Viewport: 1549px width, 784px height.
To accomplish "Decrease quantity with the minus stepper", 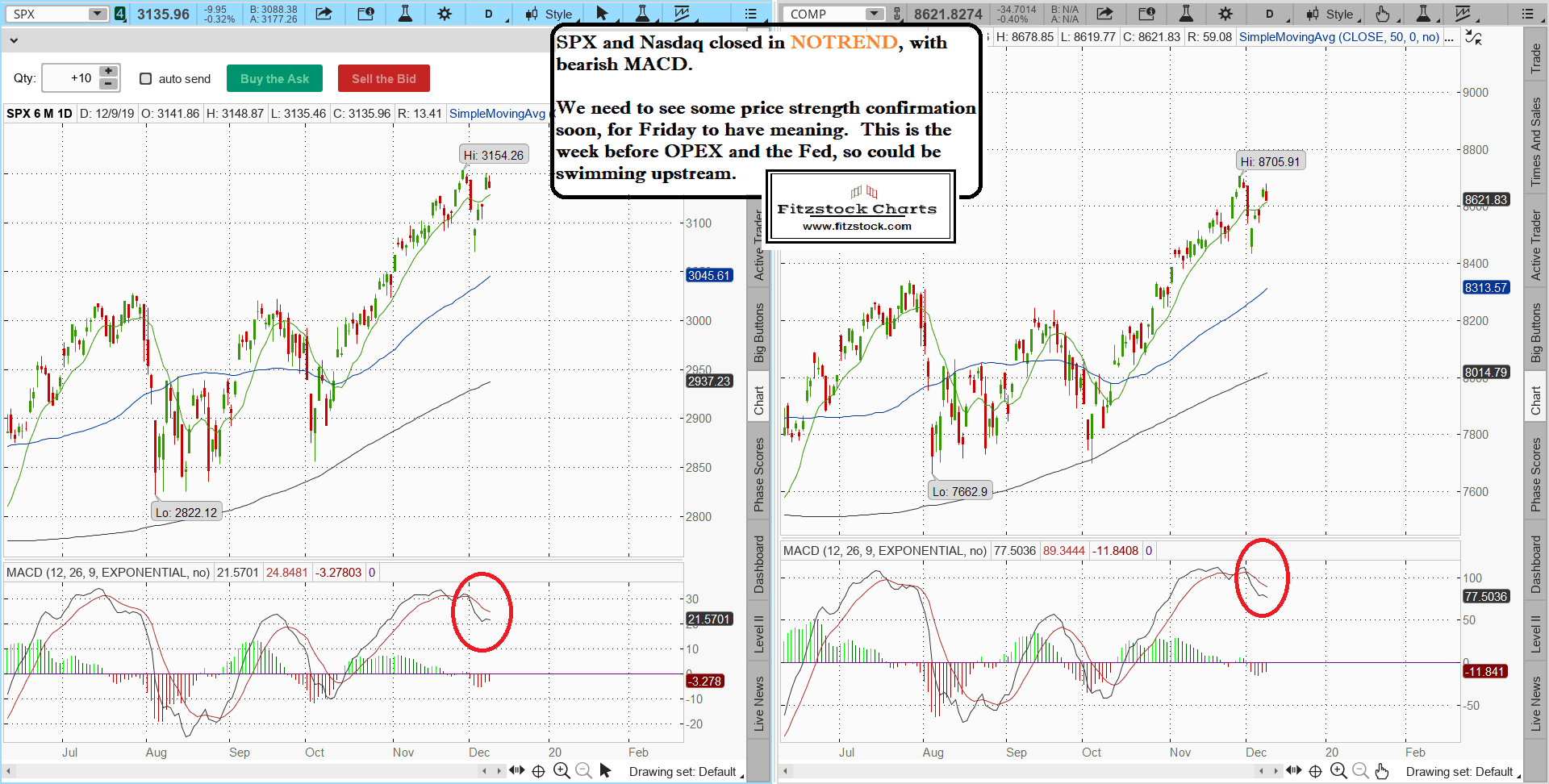I will [x=109, y=84].
